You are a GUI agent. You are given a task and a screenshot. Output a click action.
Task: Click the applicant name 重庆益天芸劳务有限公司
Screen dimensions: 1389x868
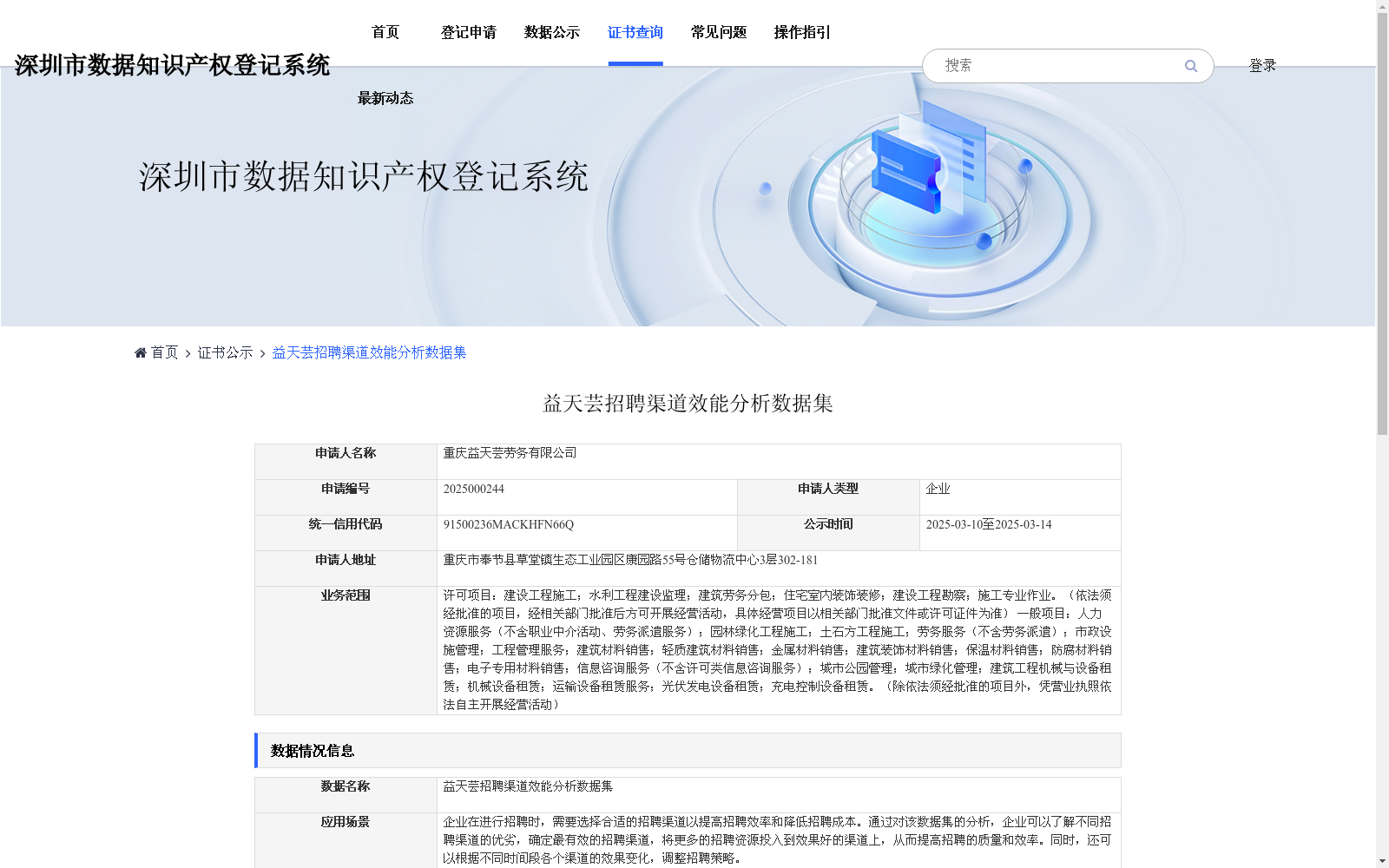point(510,453)
